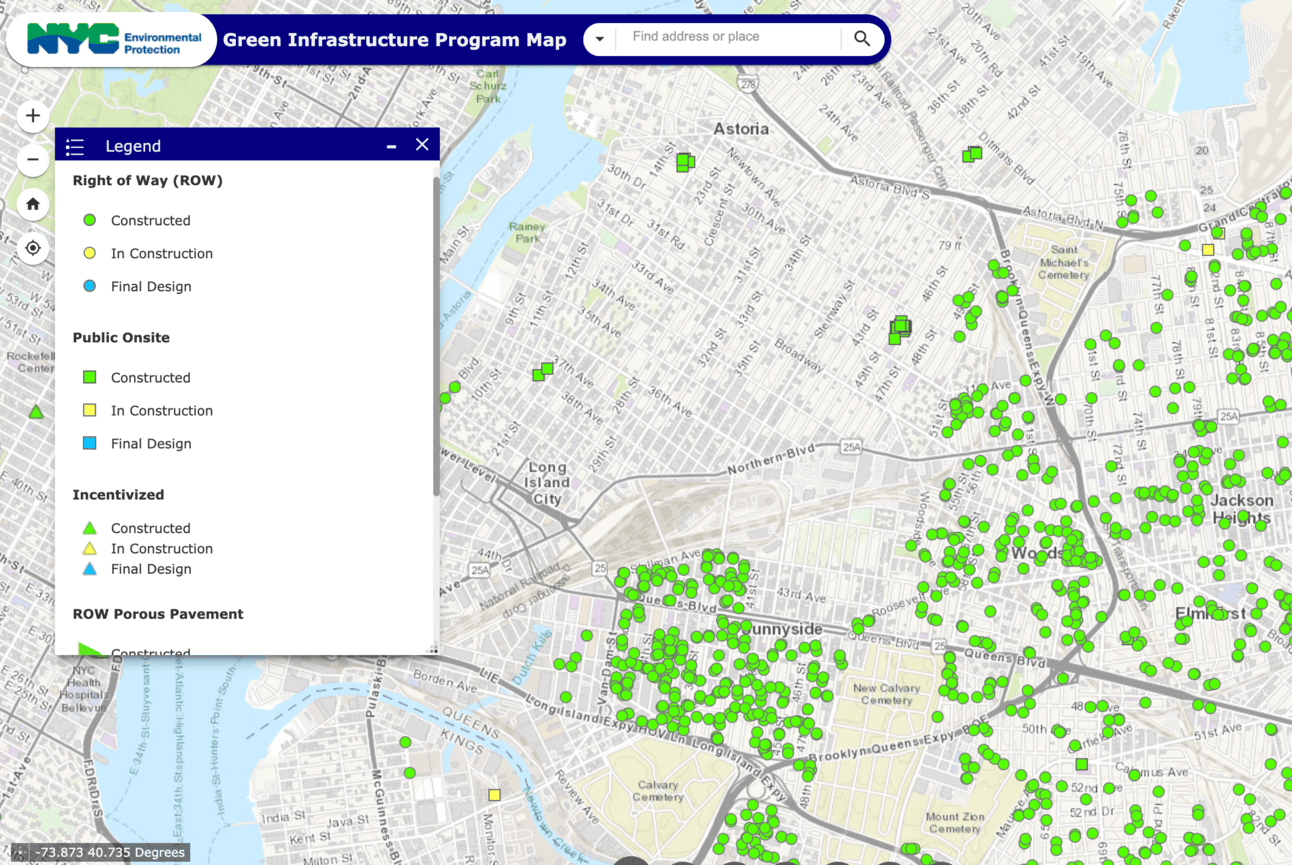1292x865 pixels.
Task: Click the ROW Final Design blue circle symbol
Action: pos(90,286)
